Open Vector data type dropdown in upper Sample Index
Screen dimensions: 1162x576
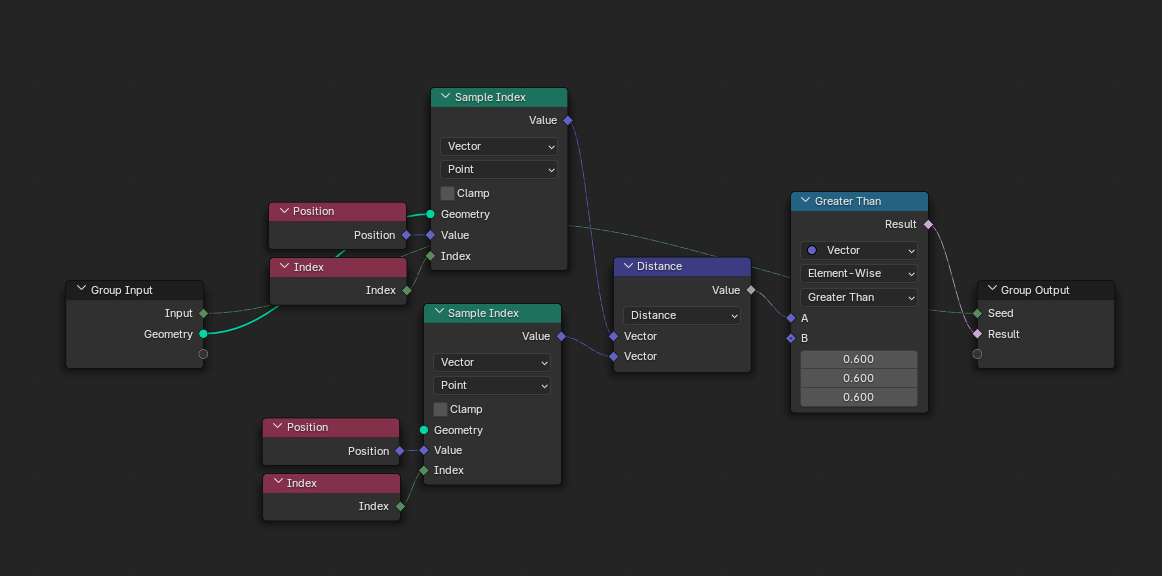point(499,146)
